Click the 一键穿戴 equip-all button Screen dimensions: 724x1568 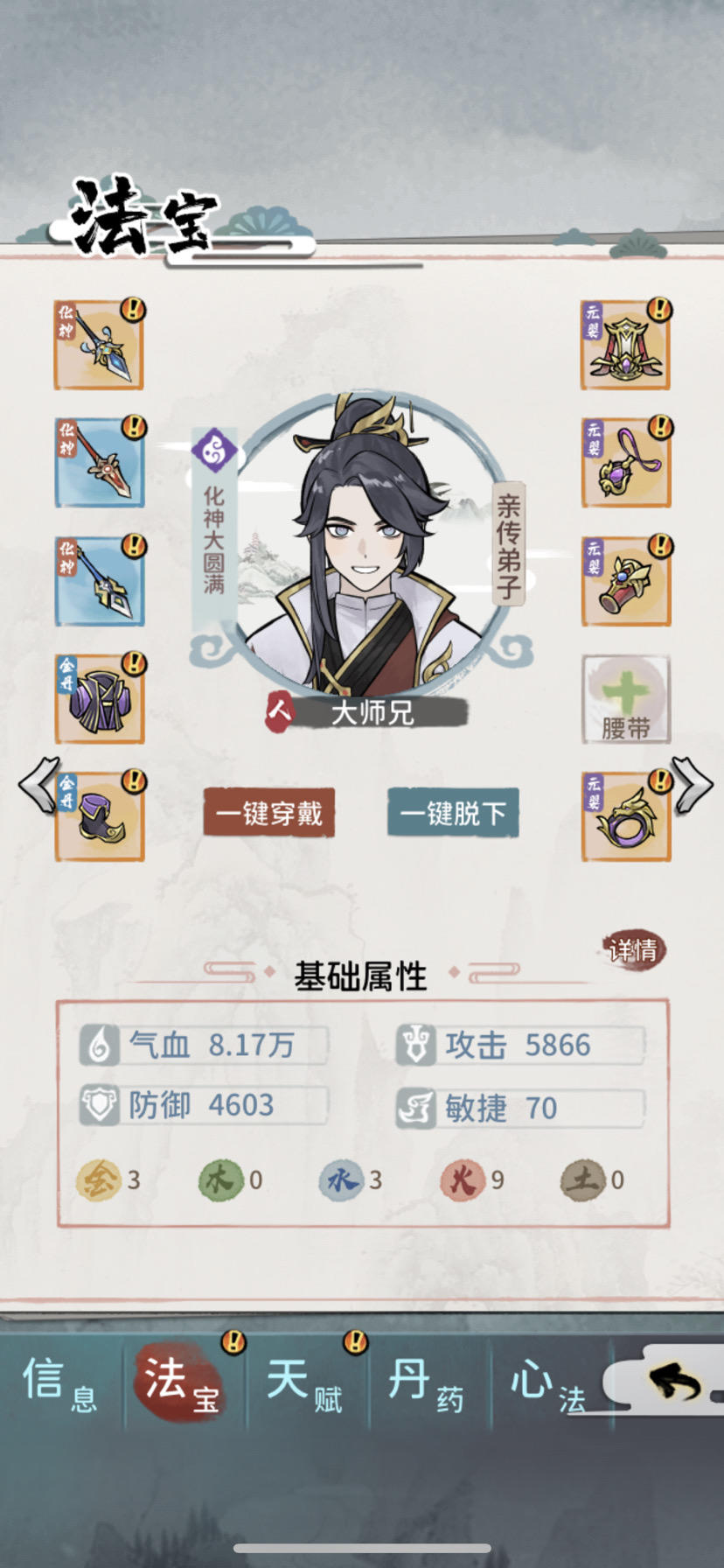click(x=269, y=813)
